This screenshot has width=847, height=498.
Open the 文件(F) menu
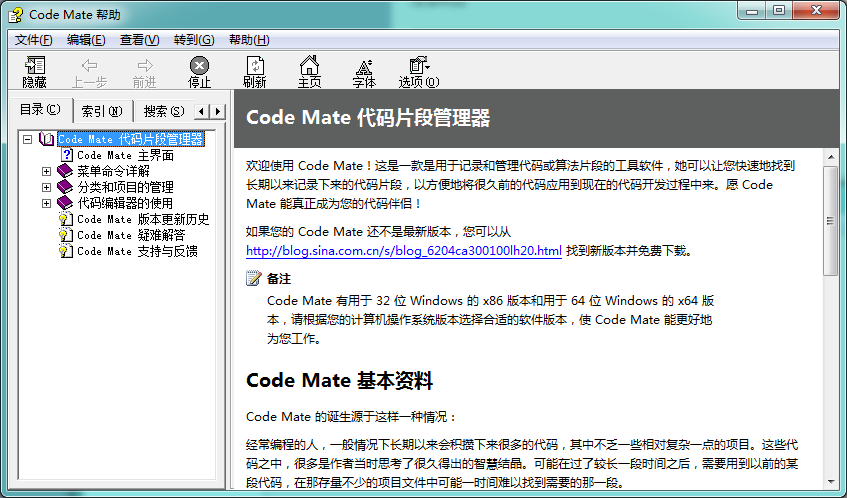point(33,40)
